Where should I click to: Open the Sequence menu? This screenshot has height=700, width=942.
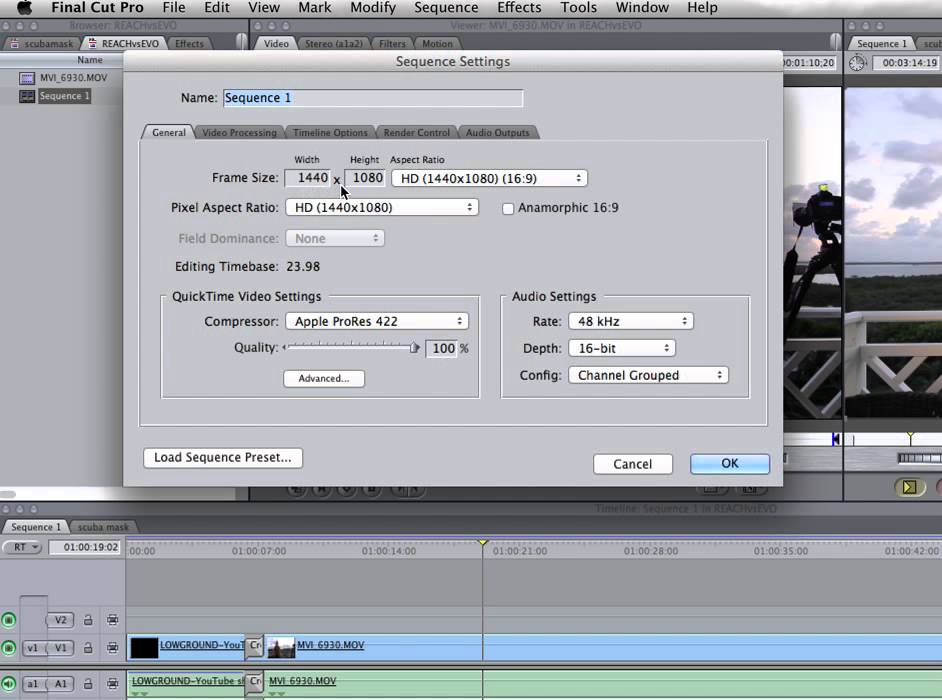tap(446, 8)
